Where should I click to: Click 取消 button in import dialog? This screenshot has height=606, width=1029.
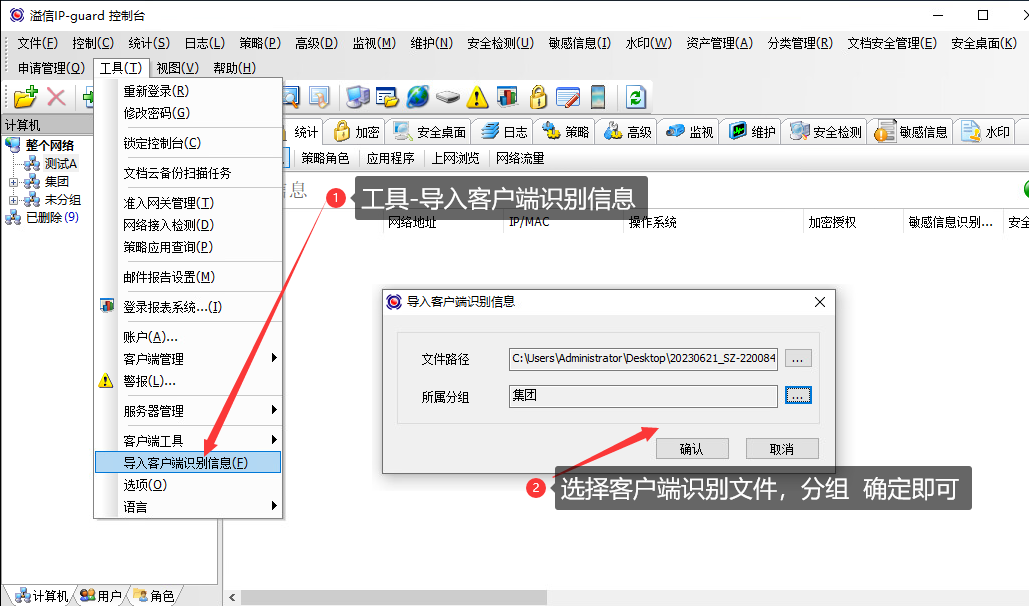click(782, 449)
